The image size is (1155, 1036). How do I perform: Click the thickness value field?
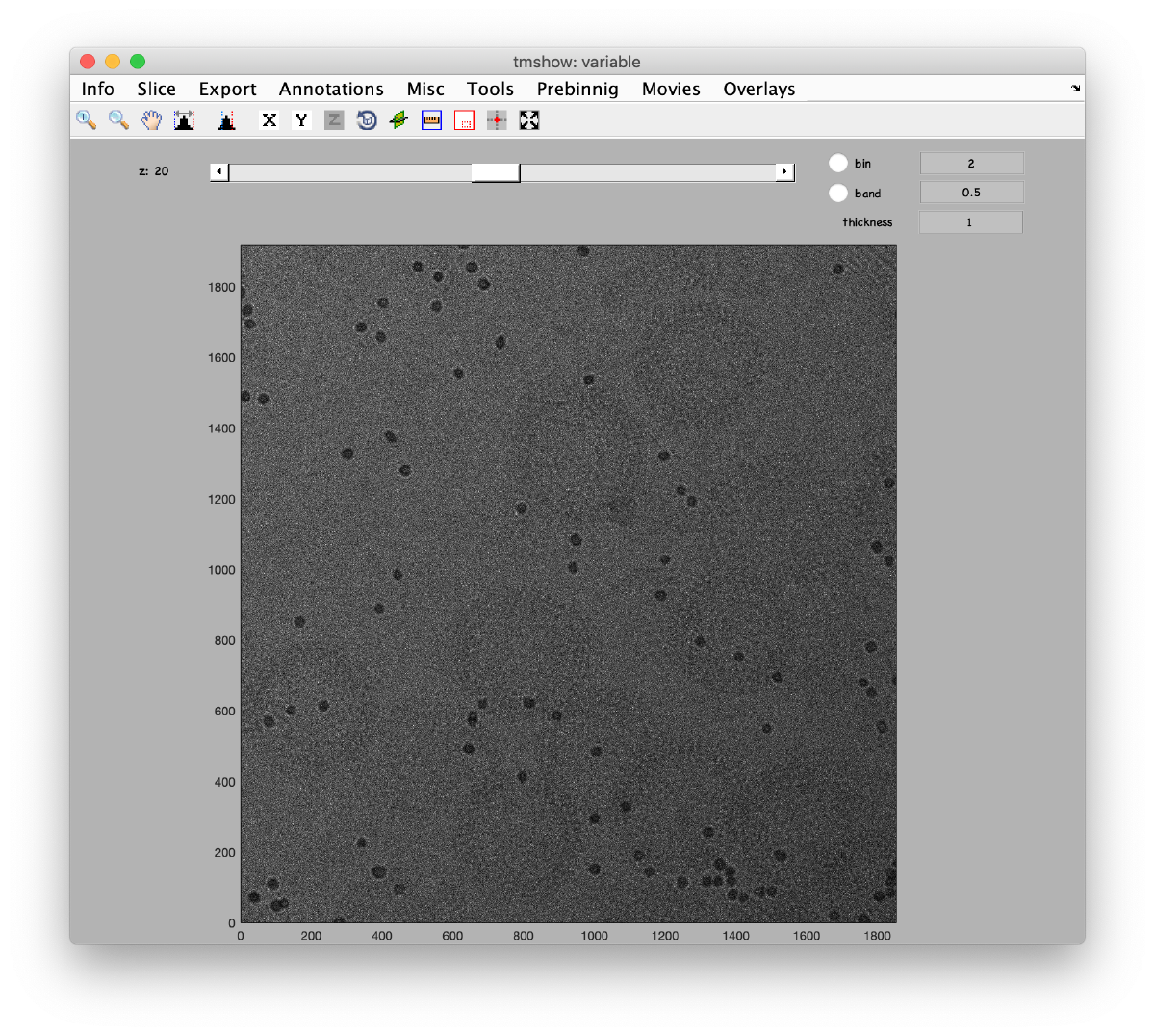(970, 221)
